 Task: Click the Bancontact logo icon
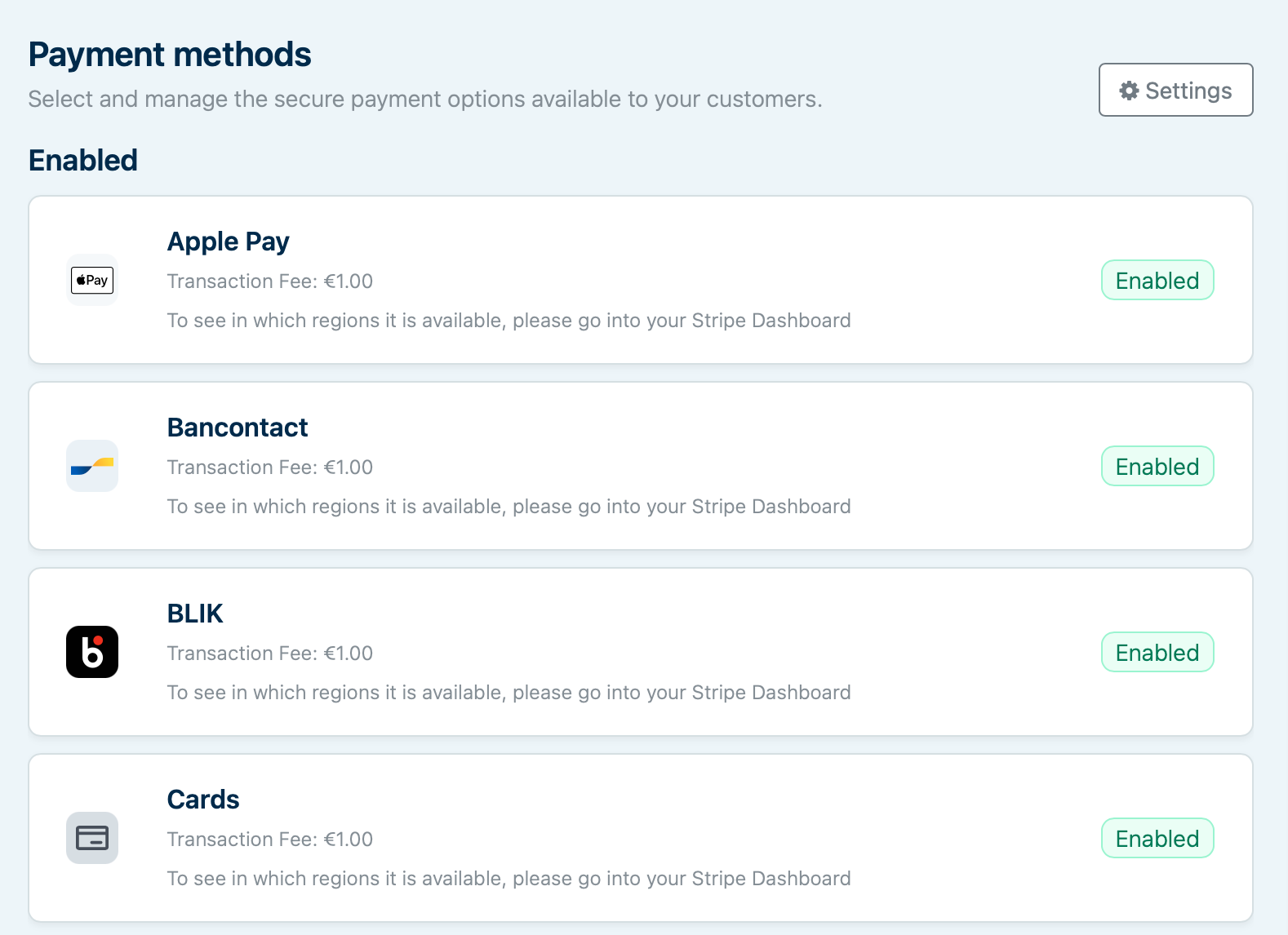tap(92, 466)
